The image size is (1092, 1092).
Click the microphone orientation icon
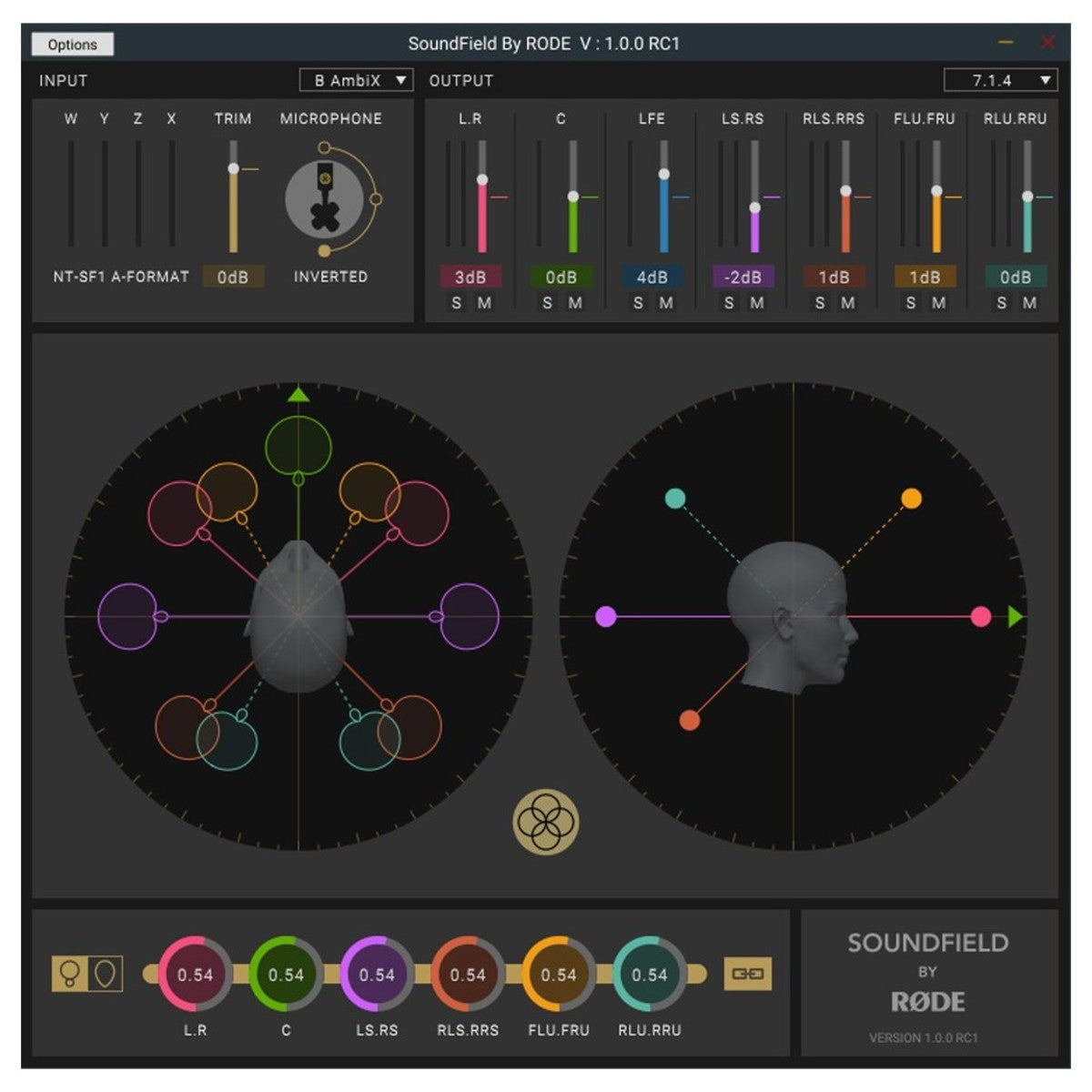(325, 200)
